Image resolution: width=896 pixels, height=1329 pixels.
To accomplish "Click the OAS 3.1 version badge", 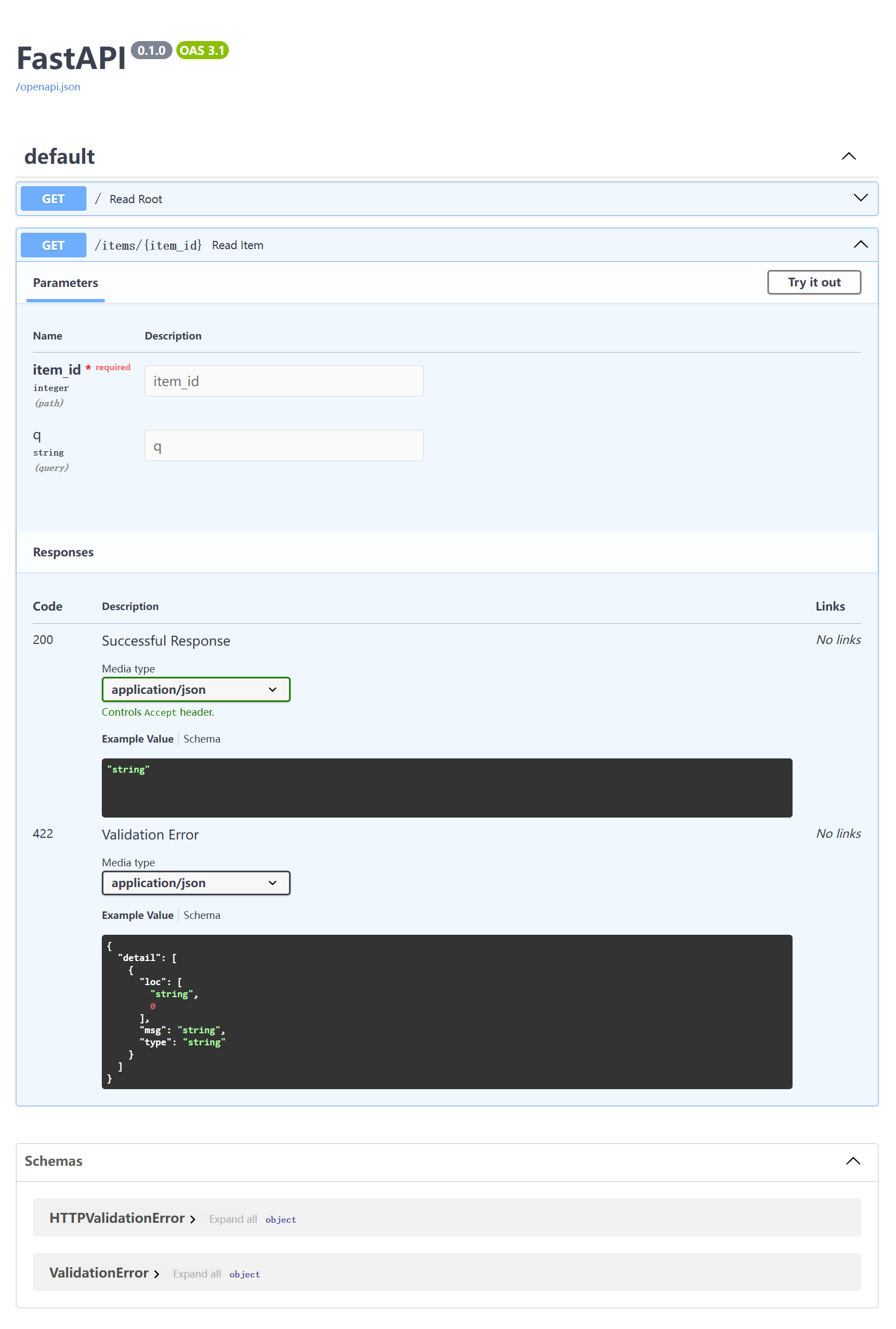I will [203, 50].
